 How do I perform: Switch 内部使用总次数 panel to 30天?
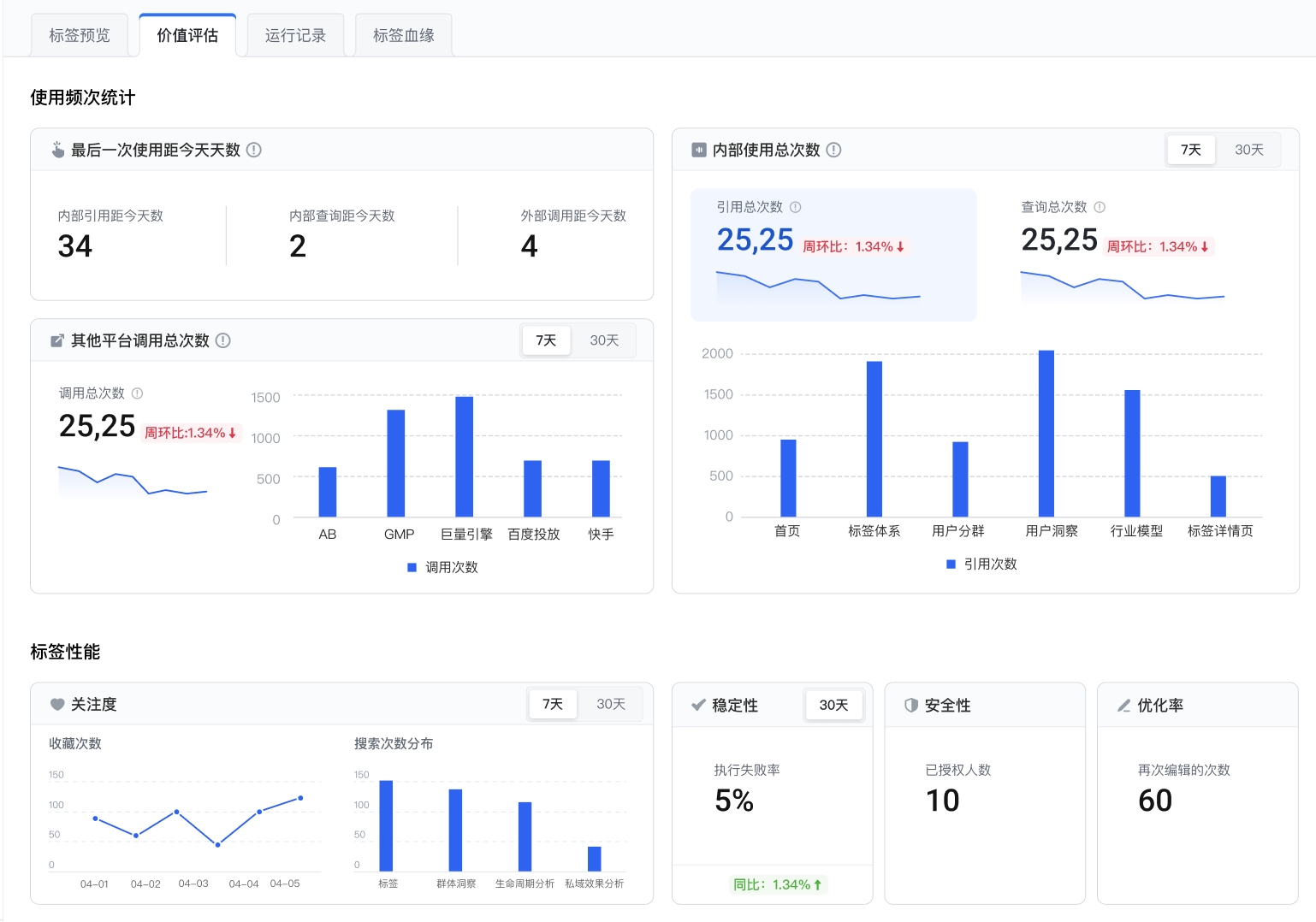[x=1248, y=150]
